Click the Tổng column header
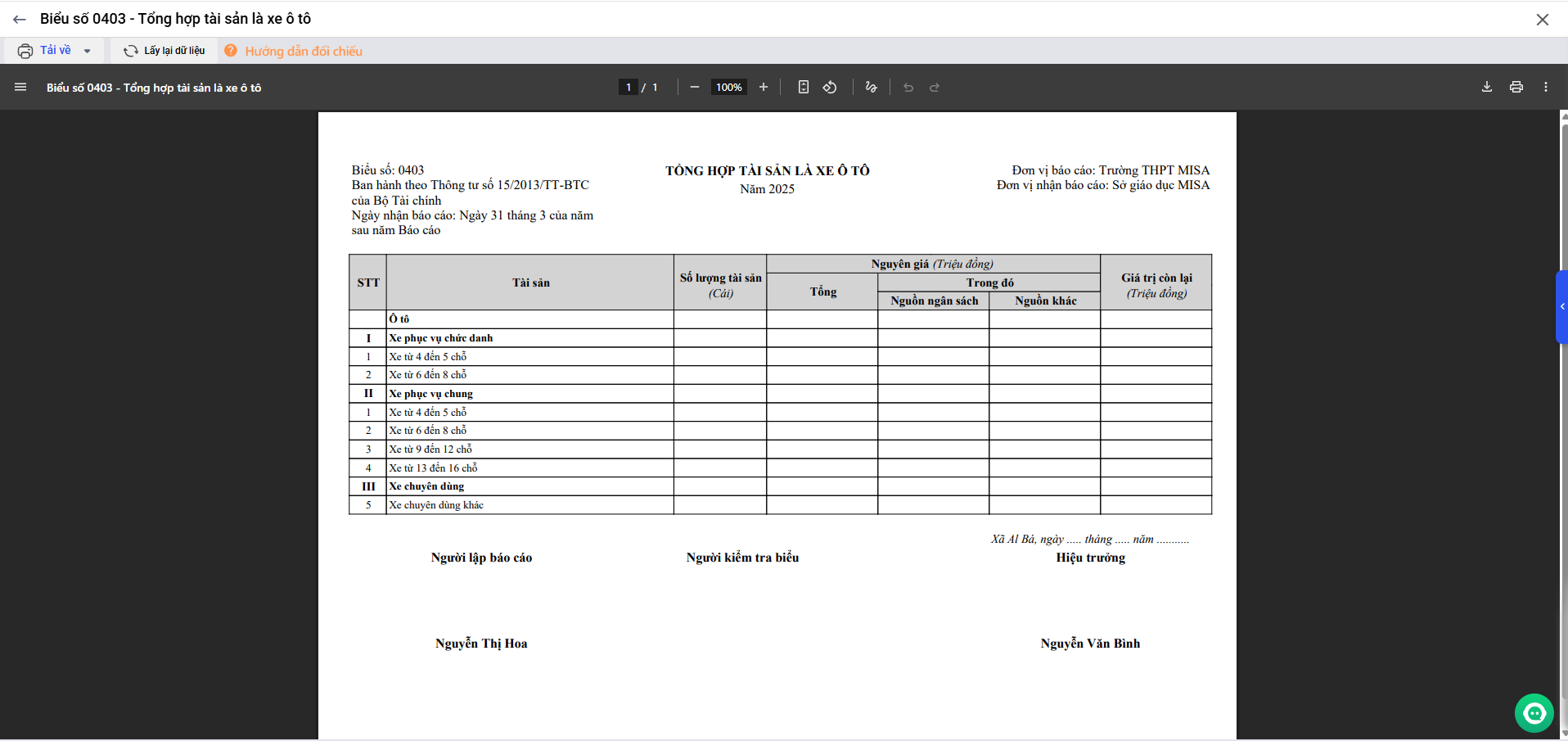This screenshot has height=741, width=1568. click(822, 291)
